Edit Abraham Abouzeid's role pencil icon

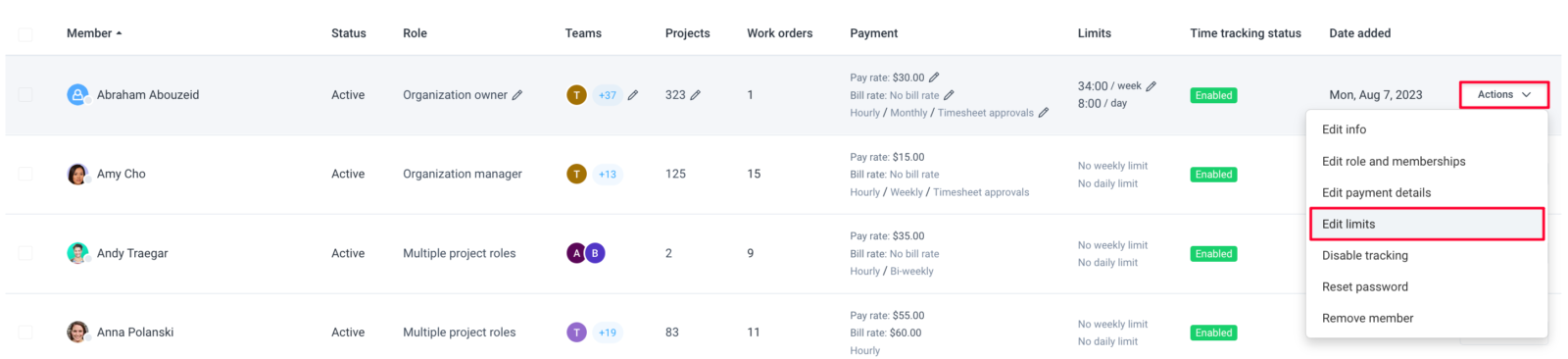517,95
